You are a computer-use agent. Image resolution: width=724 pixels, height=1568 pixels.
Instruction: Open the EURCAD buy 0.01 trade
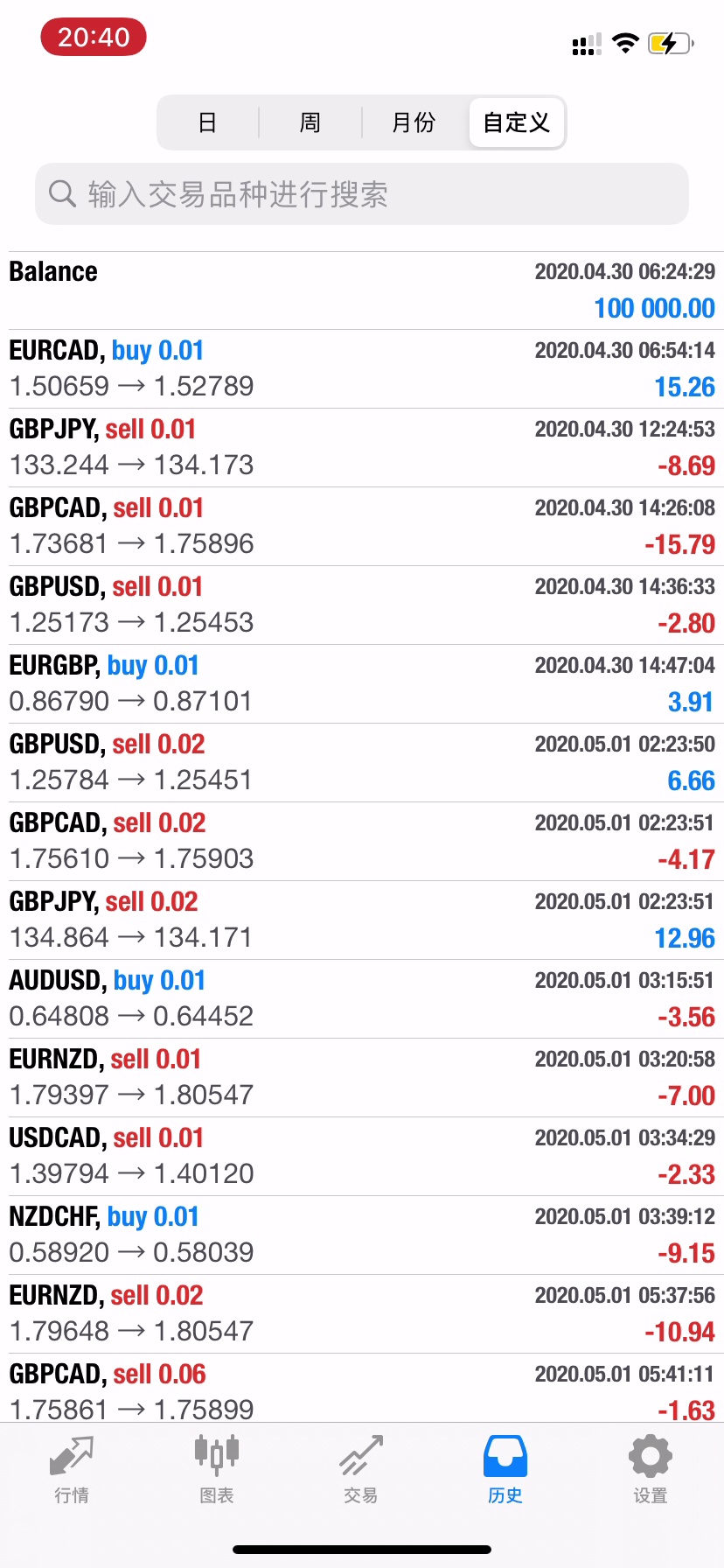pyautogui.click(x=362, y=368)
